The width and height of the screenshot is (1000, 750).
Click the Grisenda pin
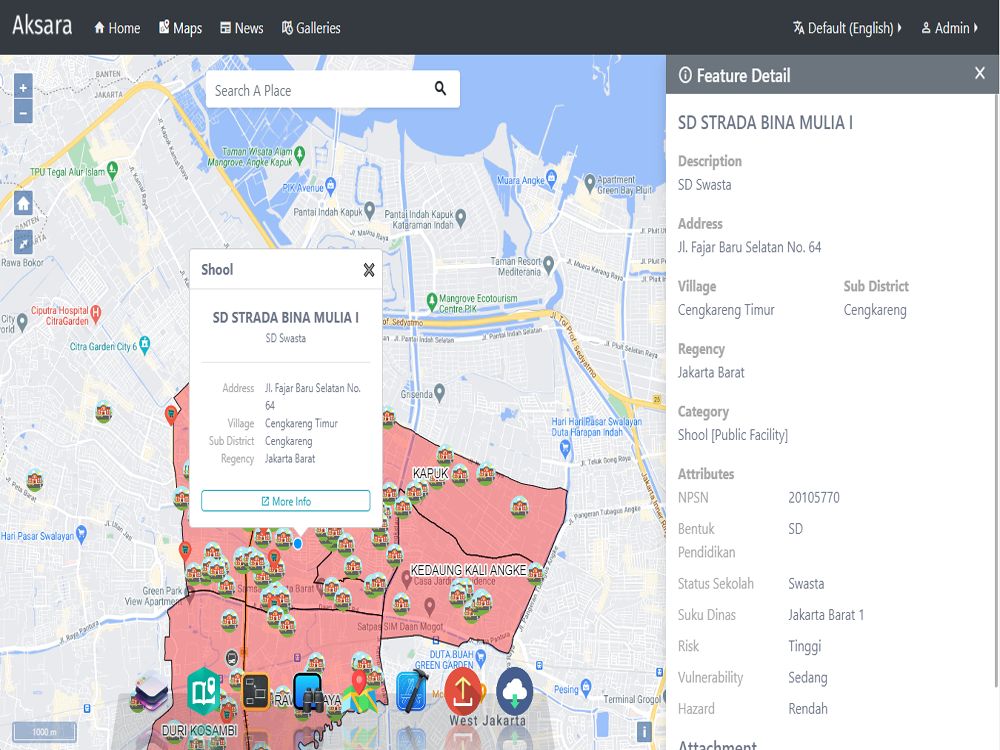[x=439, y=392]
